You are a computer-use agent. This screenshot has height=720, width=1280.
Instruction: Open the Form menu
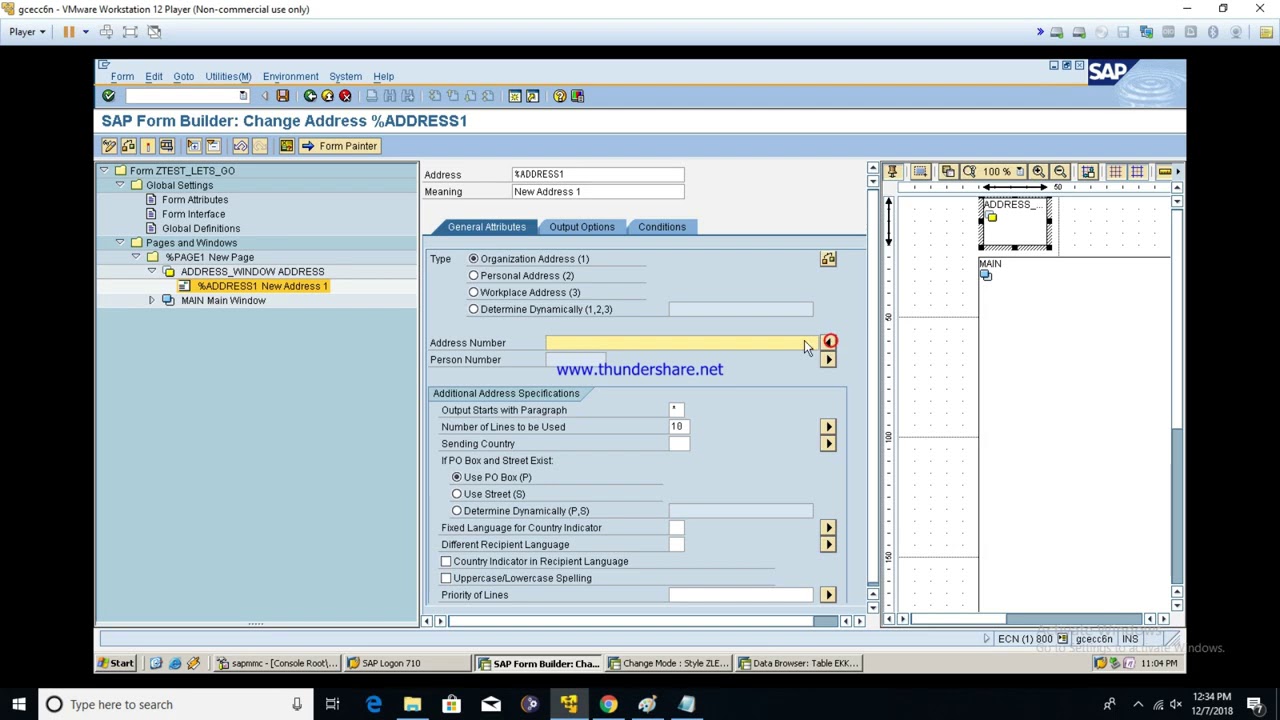[x=122, y=76]
